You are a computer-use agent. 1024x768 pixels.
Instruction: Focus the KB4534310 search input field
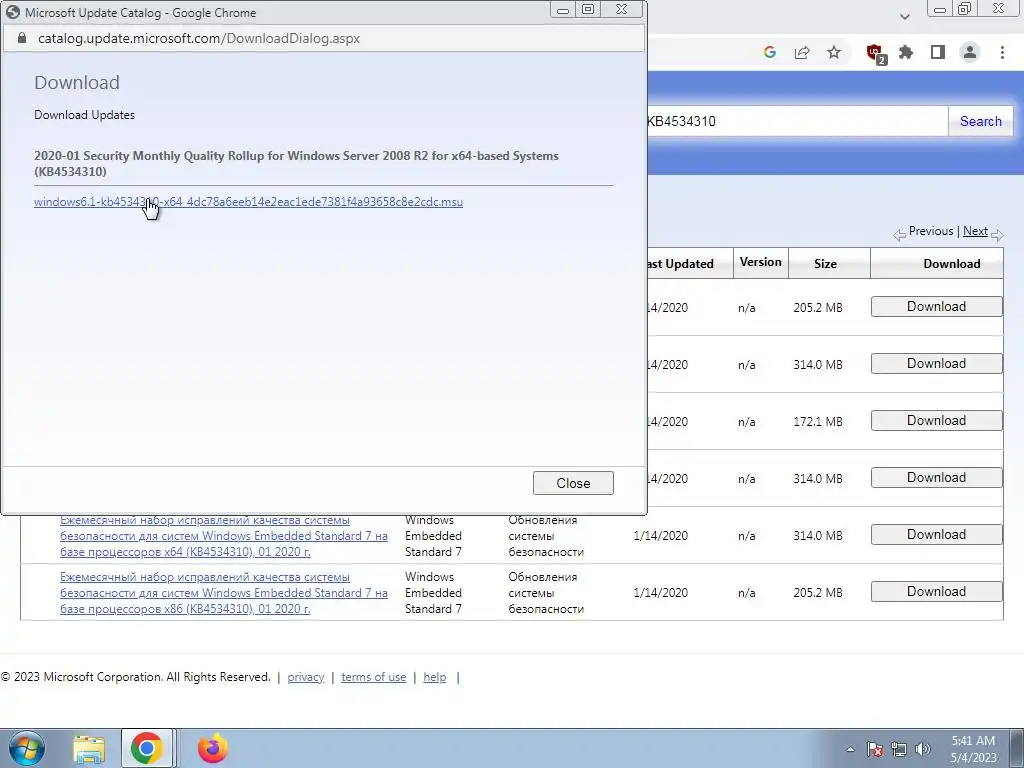[x=797, y=121]
